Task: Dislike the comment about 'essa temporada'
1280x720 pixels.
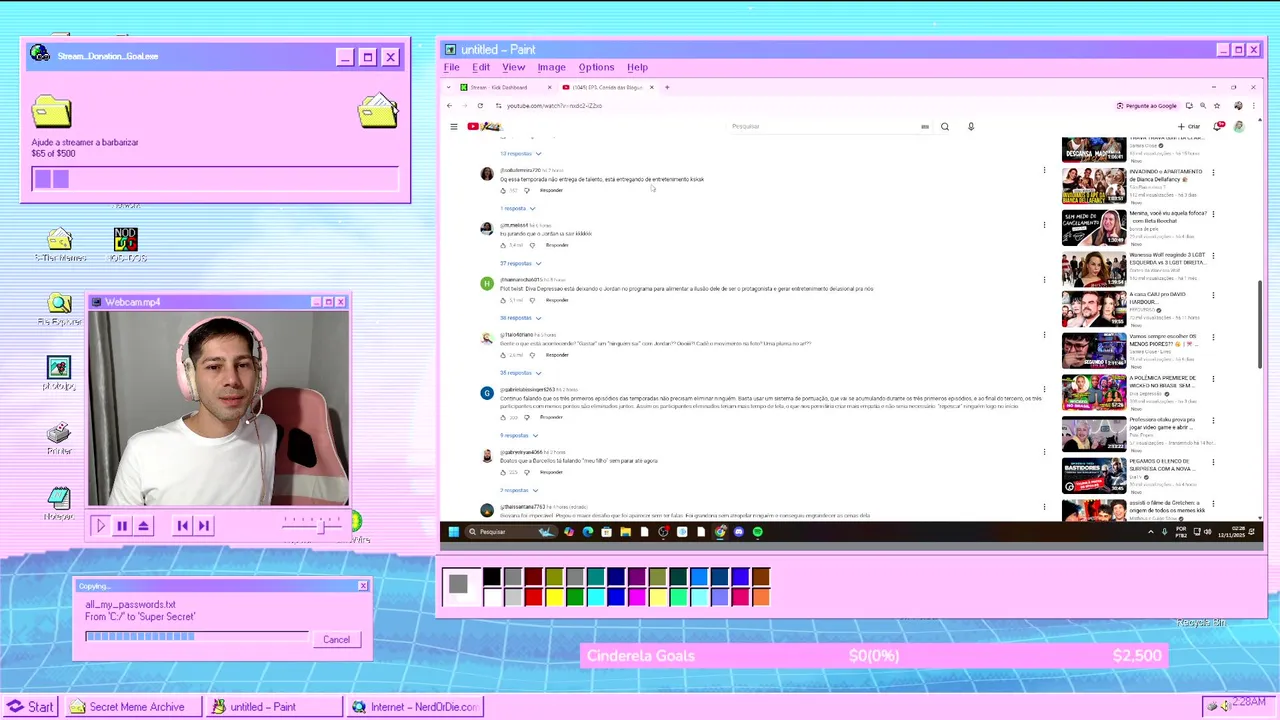Action: (527, 190)
